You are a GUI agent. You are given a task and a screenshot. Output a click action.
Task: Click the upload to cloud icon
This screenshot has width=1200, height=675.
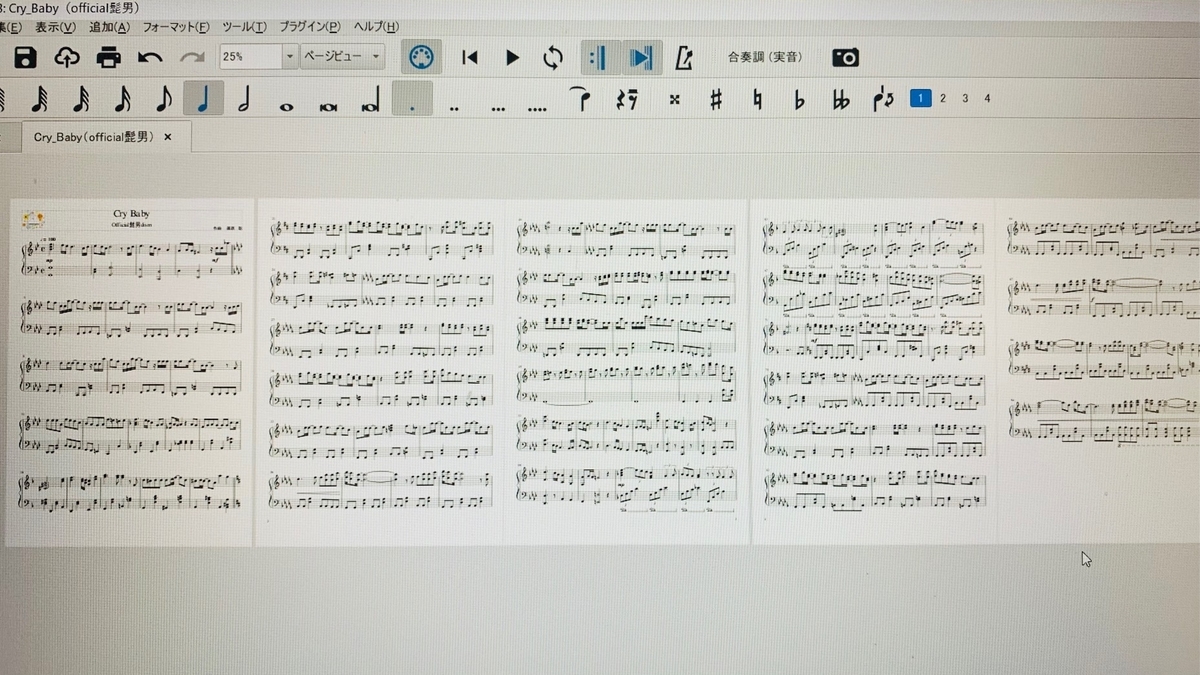(x=67, y=57)
